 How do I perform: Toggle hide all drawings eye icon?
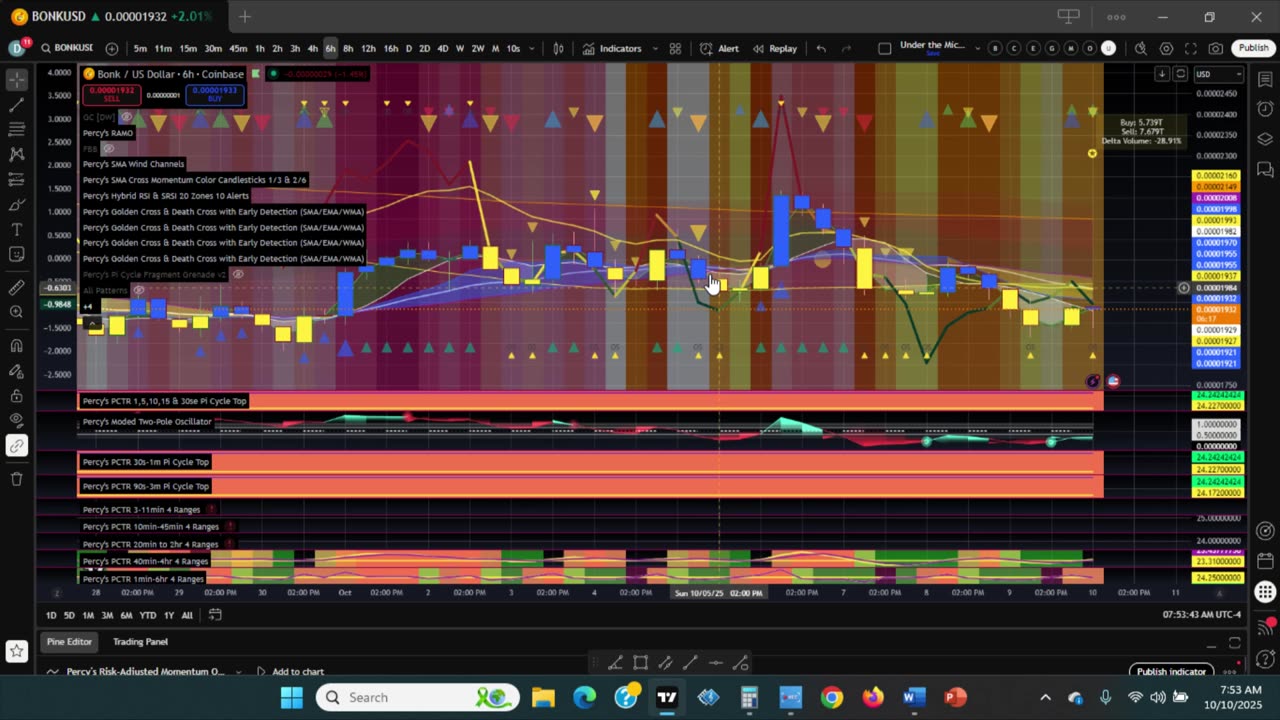pos(16,420)
